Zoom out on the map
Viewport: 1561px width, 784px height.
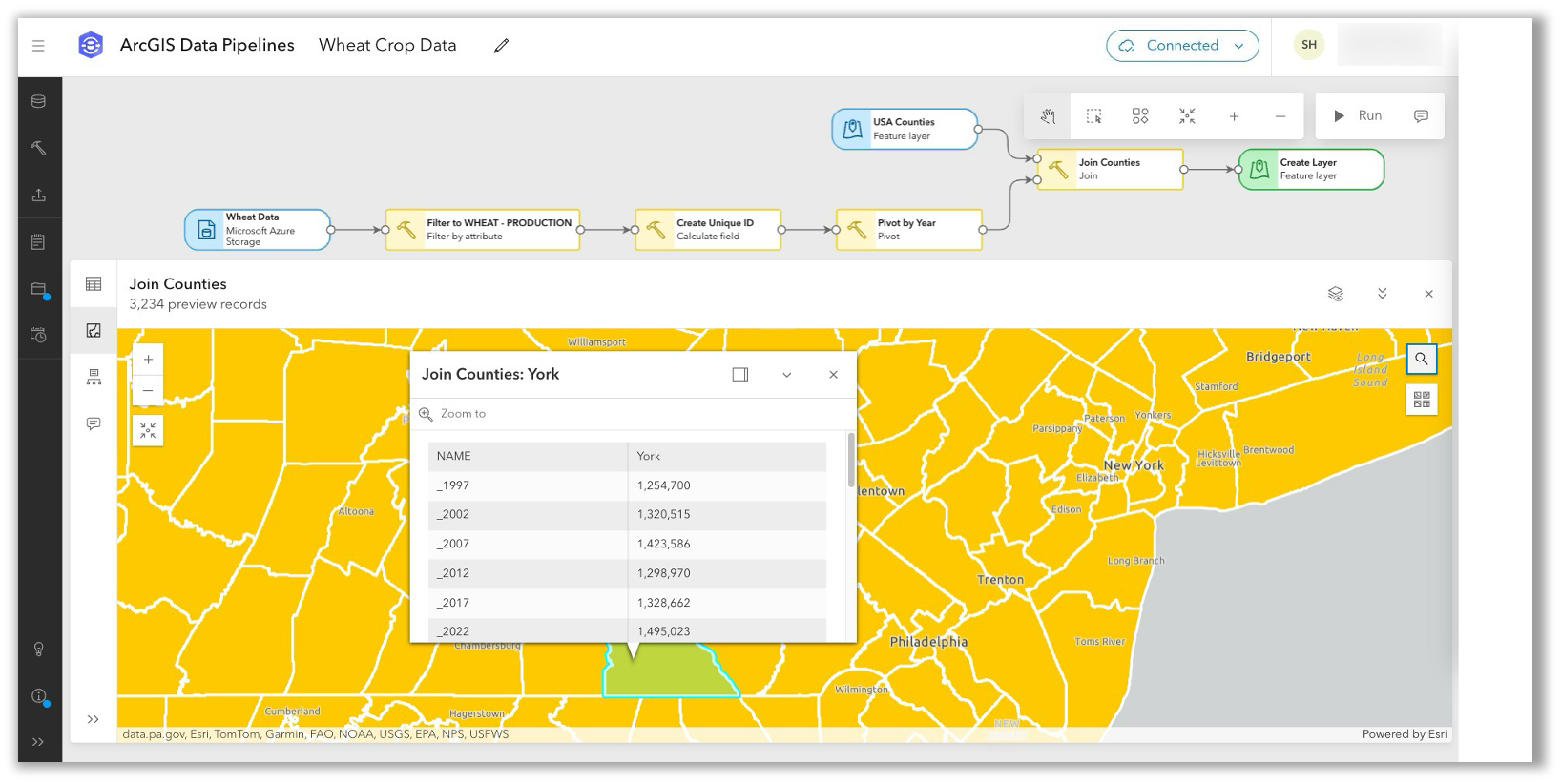(148, 390)
